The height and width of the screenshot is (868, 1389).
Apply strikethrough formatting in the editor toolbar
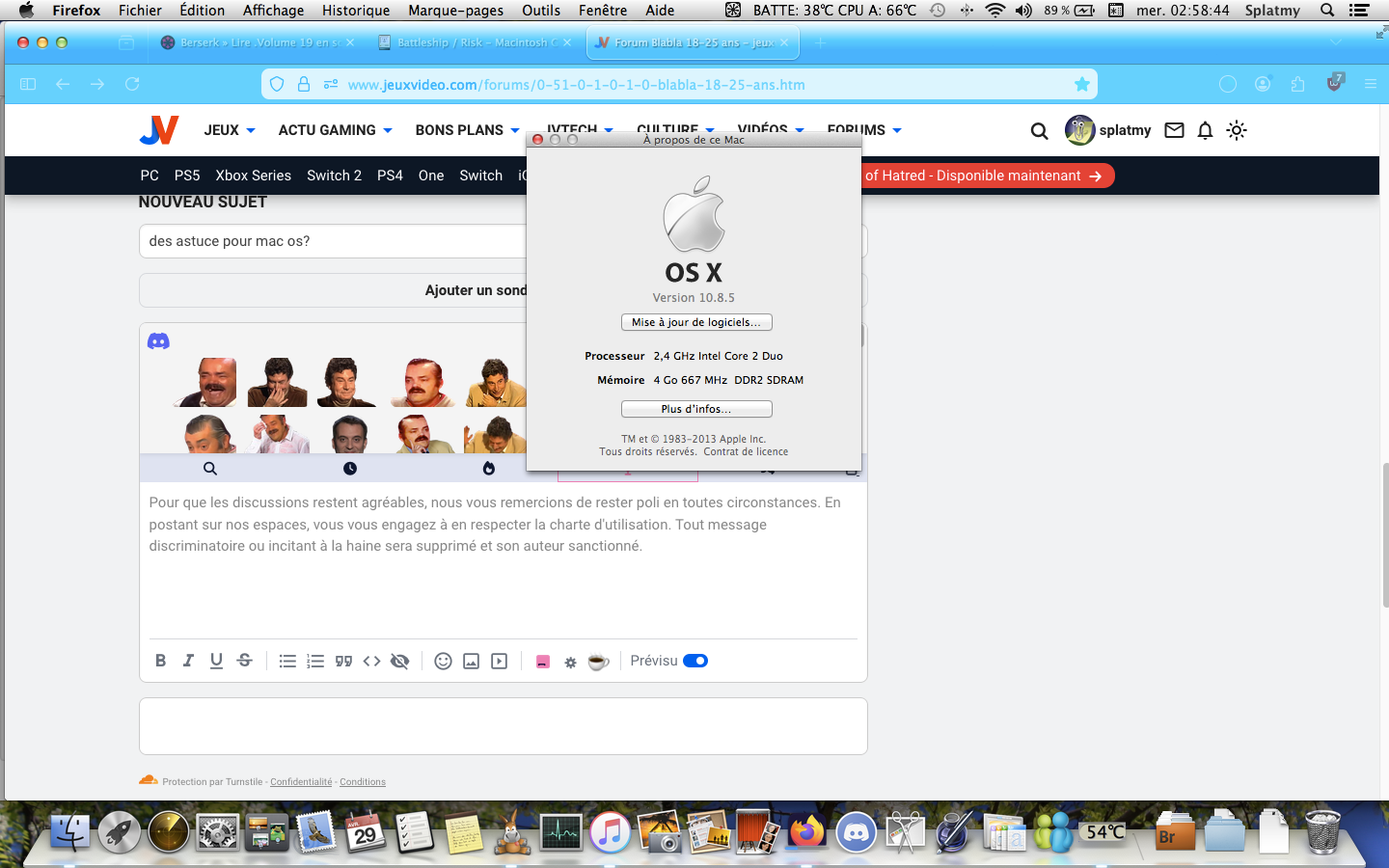click(245, 661)
